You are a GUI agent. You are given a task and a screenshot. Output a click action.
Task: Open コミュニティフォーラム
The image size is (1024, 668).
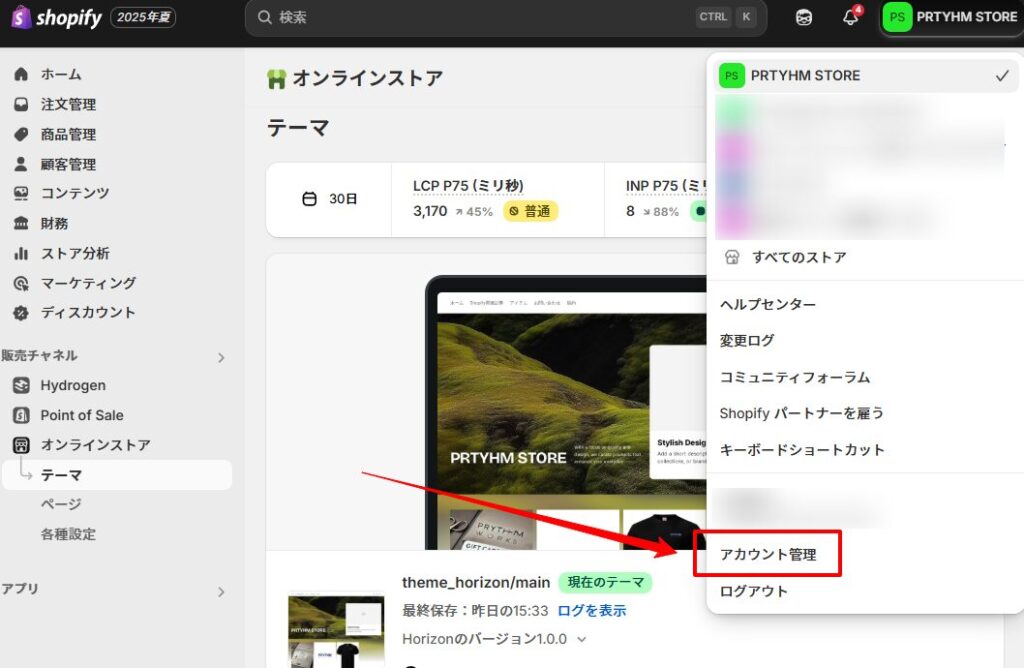click(795, 377)
